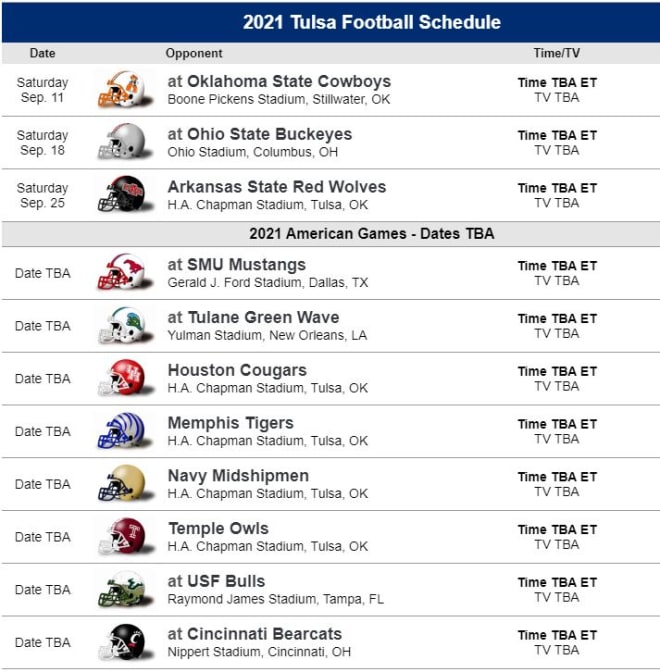Click the Date column header
660x672 pixels.
42,53
